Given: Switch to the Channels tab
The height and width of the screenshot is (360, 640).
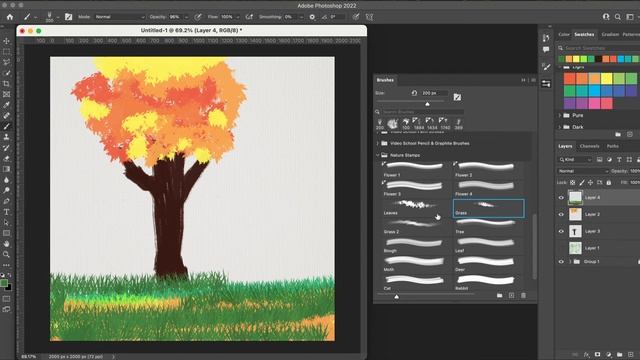Looking at the screenshot, I should 589,146.
